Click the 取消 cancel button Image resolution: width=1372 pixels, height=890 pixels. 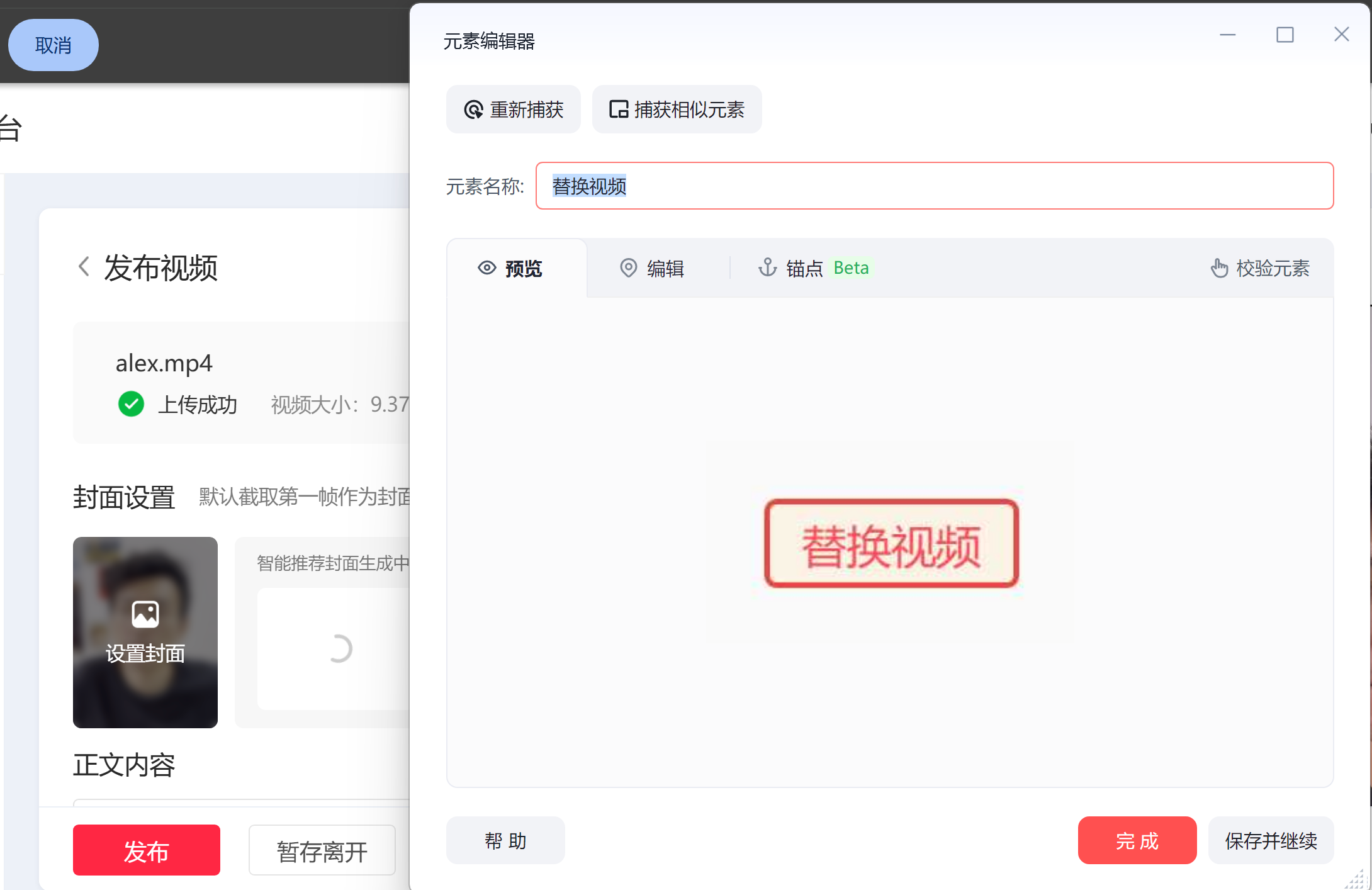click(53, 44)
